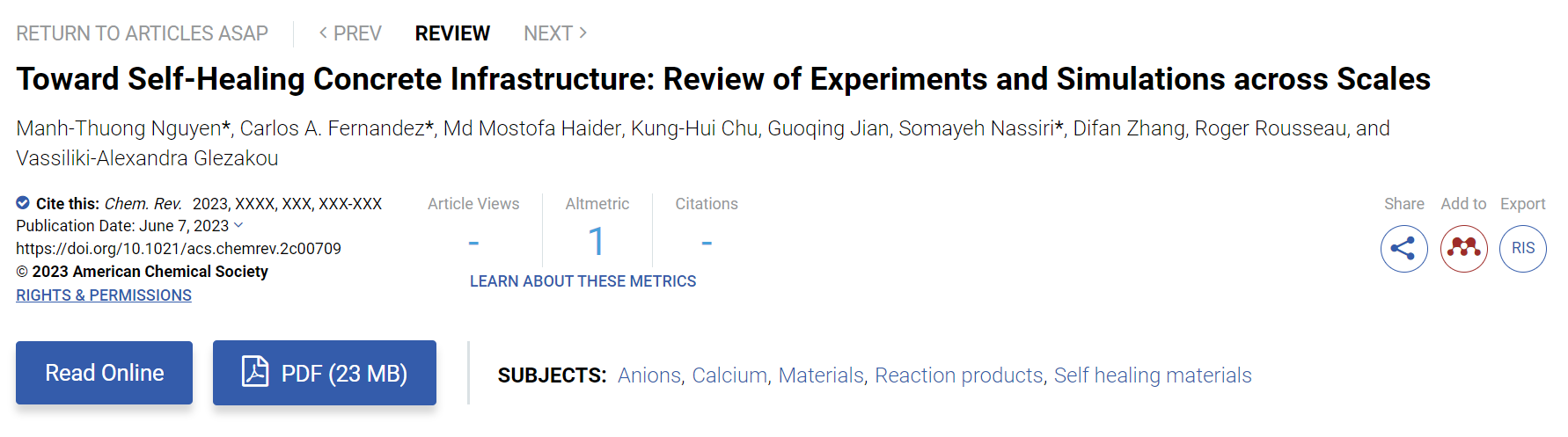
Task: Download the PDF (23 MB)
Action: (325, 373)
